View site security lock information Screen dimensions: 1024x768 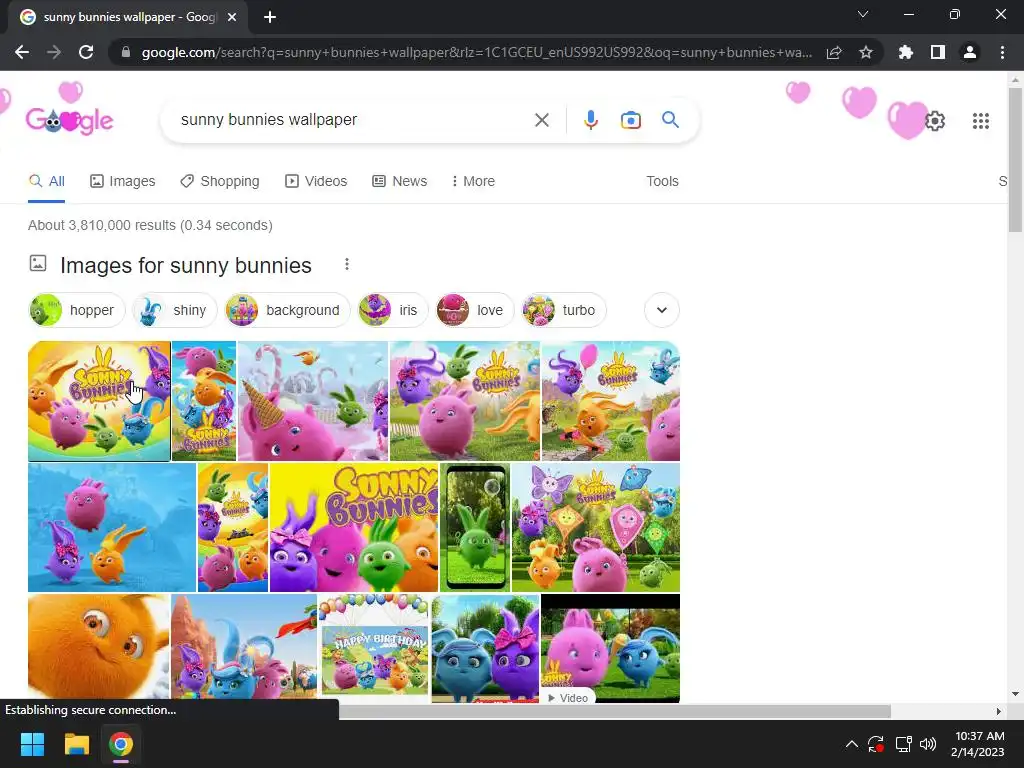pyautogui.click(x=126, y=52)
